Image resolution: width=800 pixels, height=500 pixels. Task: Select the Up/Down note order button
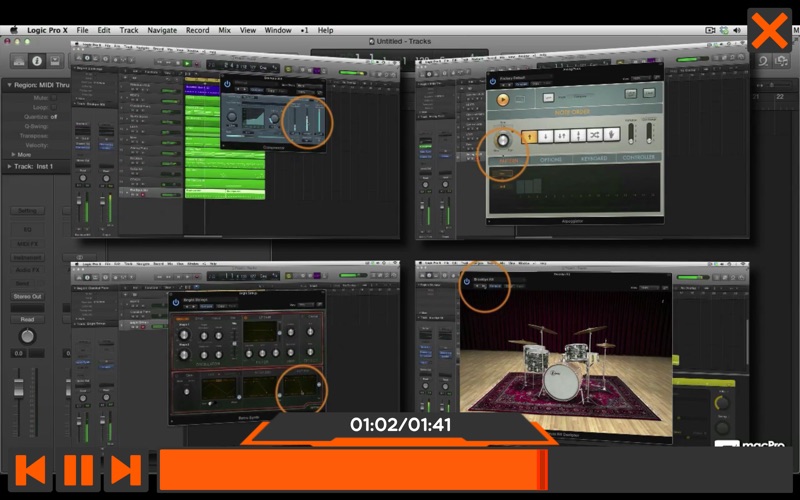[x=562, y=135]
